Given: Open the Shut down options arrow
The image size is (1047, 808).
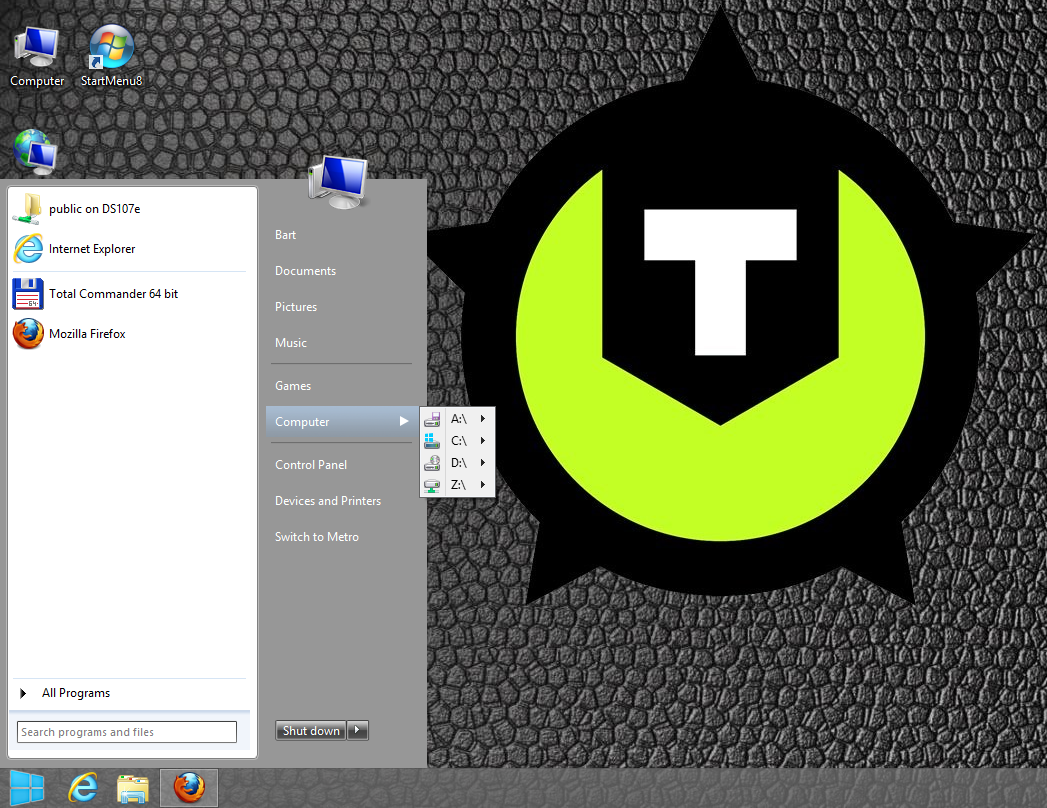Looking at the screenshot, I should [358, 731].
